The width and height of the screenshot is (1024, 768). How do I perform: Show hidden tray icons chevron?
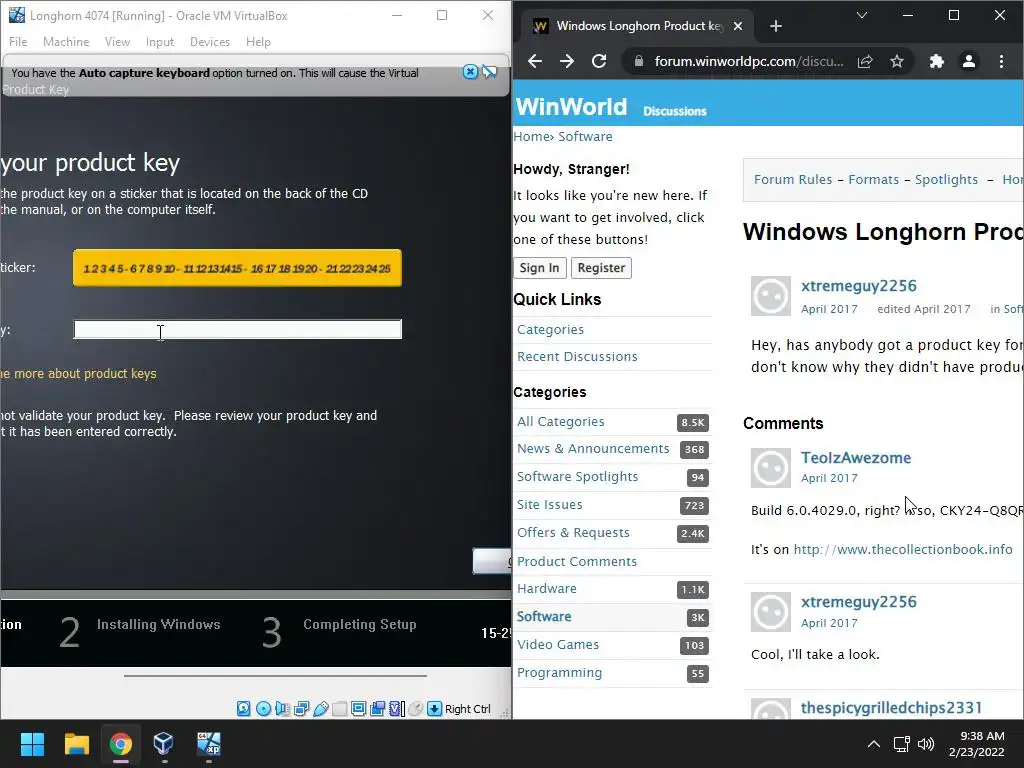873,744
